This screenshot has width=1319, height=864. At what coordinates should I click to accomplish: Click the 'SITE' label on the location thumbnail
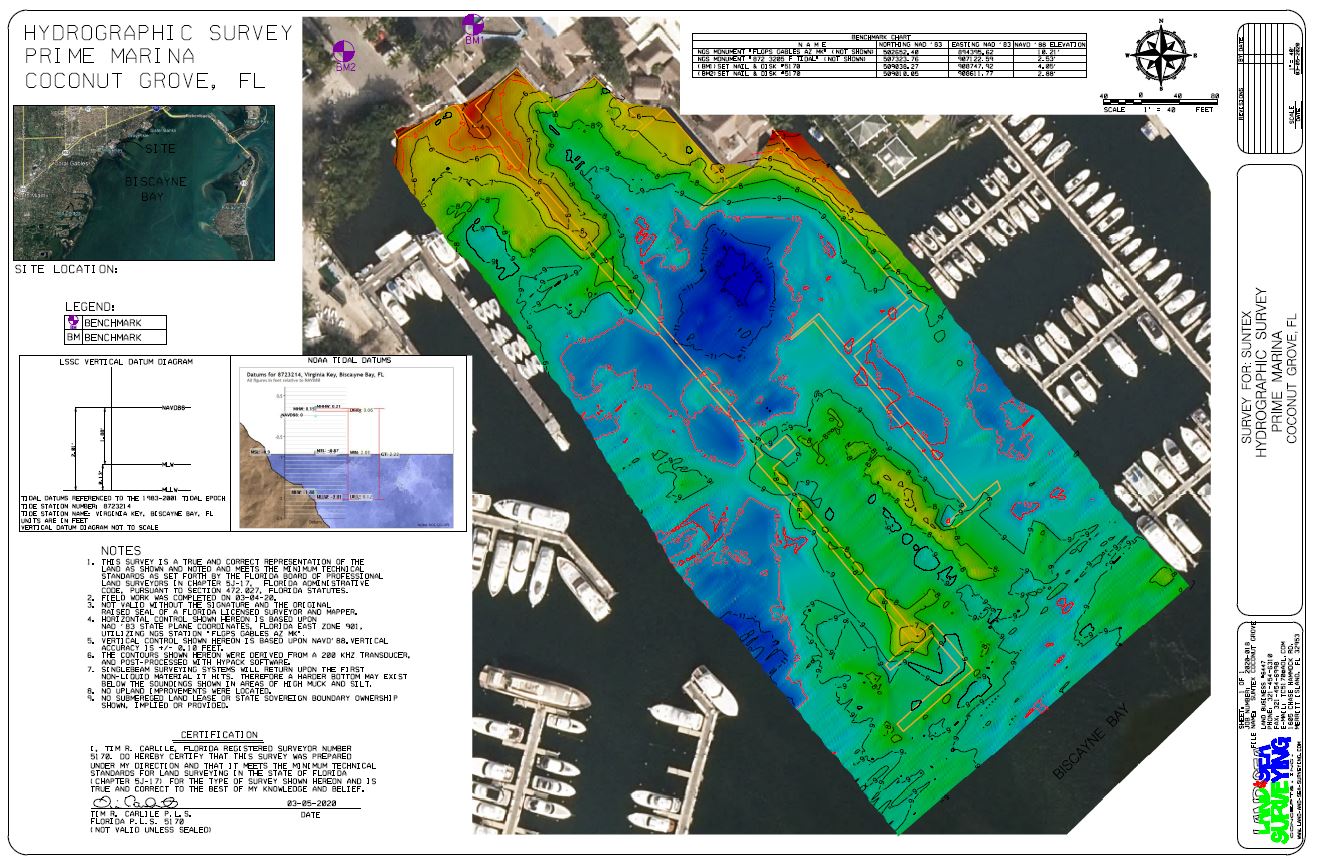161,148
